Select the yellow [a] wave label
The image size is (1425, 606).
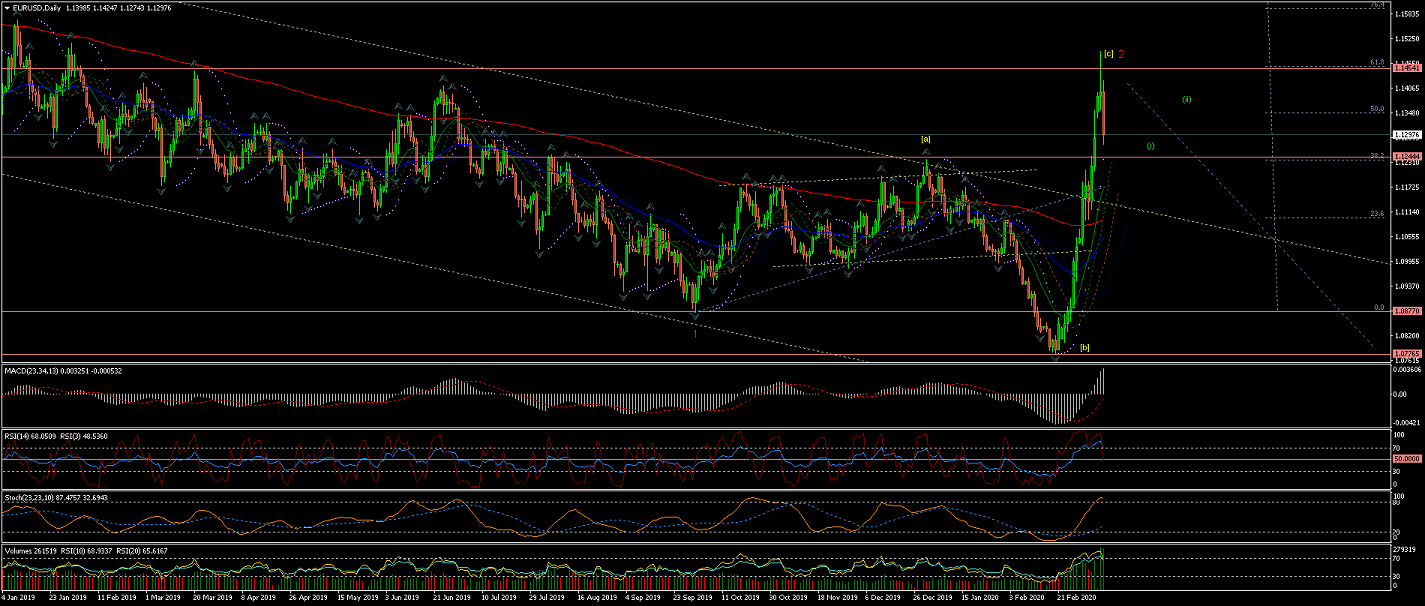click(x=926, y=139)
